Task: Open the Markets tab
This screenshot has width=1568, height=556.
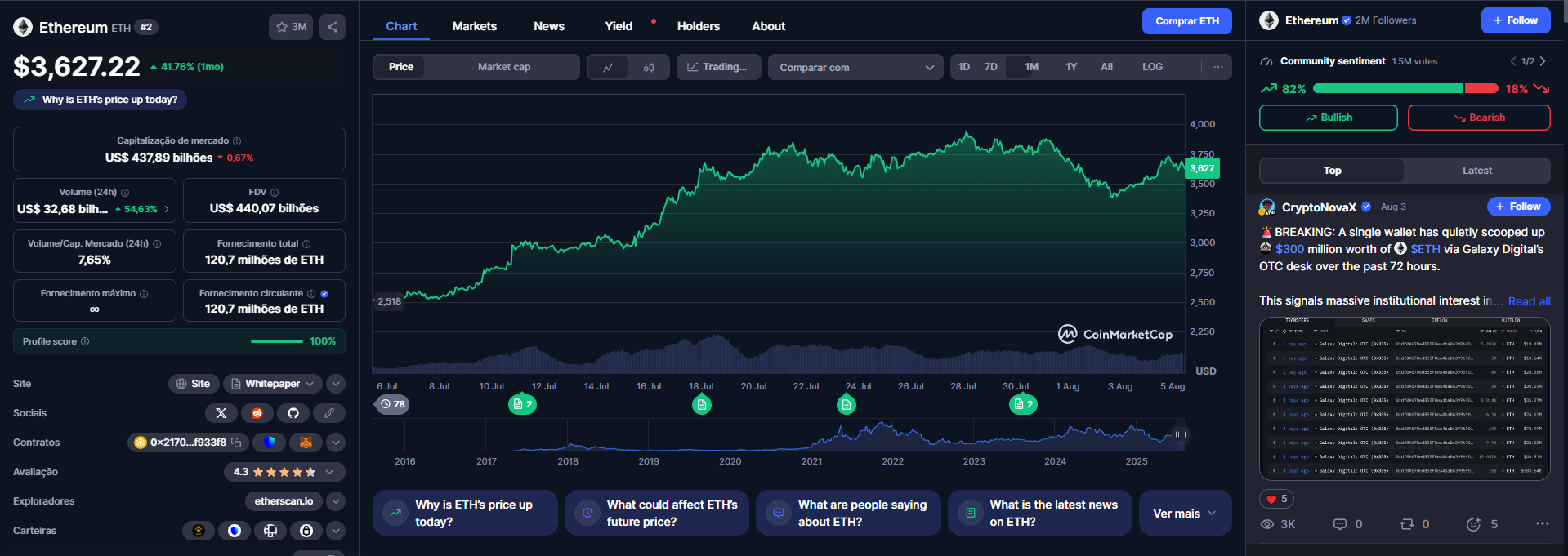Action: click(x=475, y=26)
